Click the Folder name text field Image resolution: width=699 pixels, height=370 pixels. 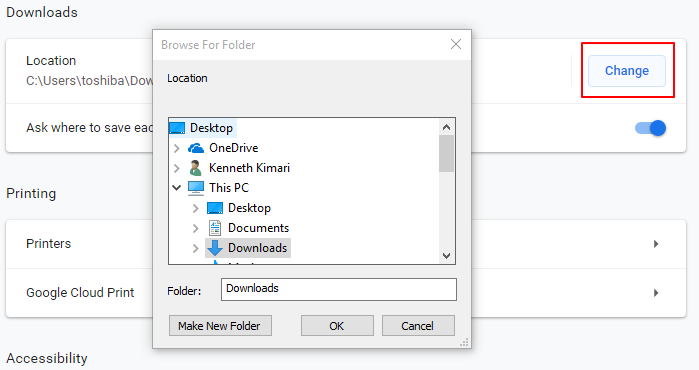[x=339, y=289]
